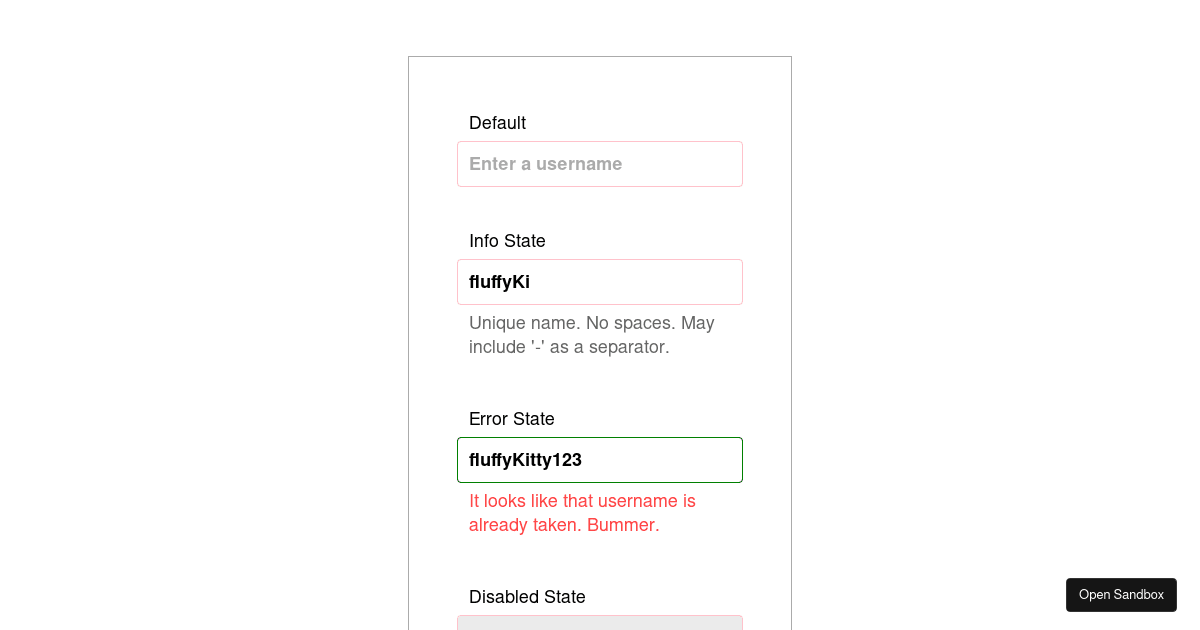The height and width of the screenshot is (630, 1200).
Task: Click the top edge of the form card
Action: 599,56
